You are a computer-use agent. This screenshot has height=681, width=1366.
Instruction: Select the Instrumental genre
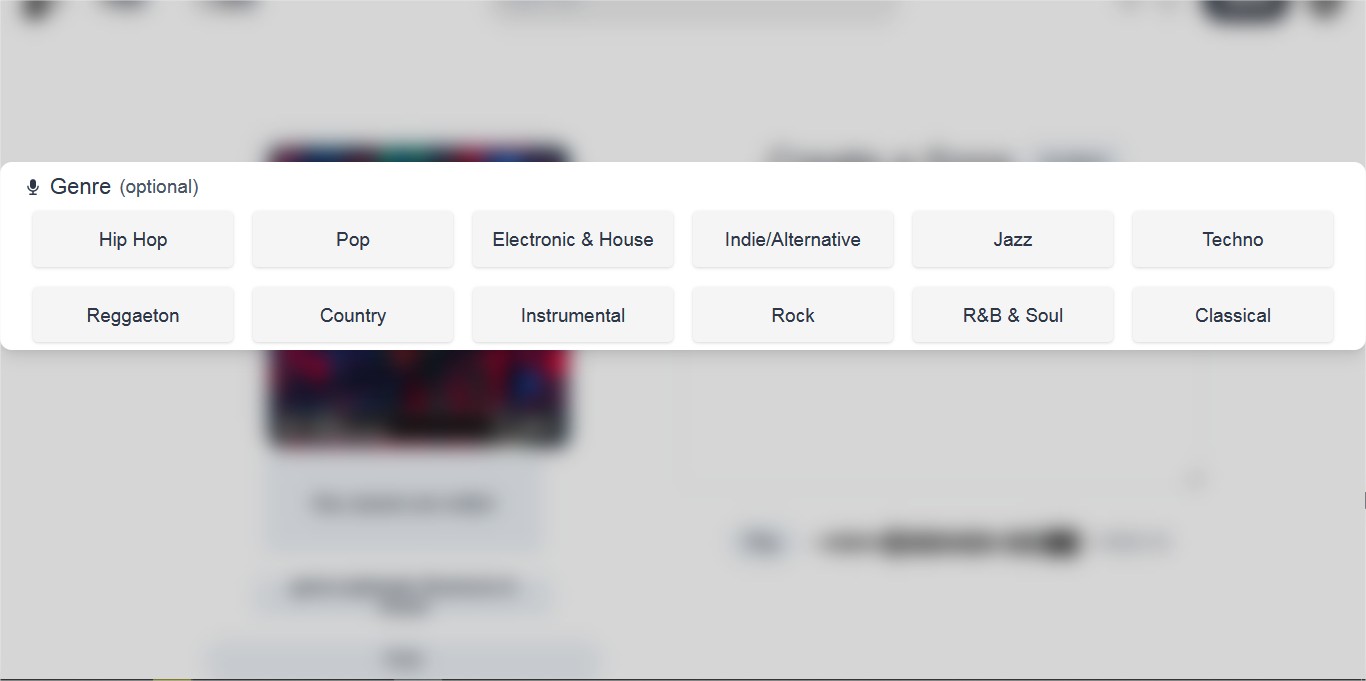573,315
